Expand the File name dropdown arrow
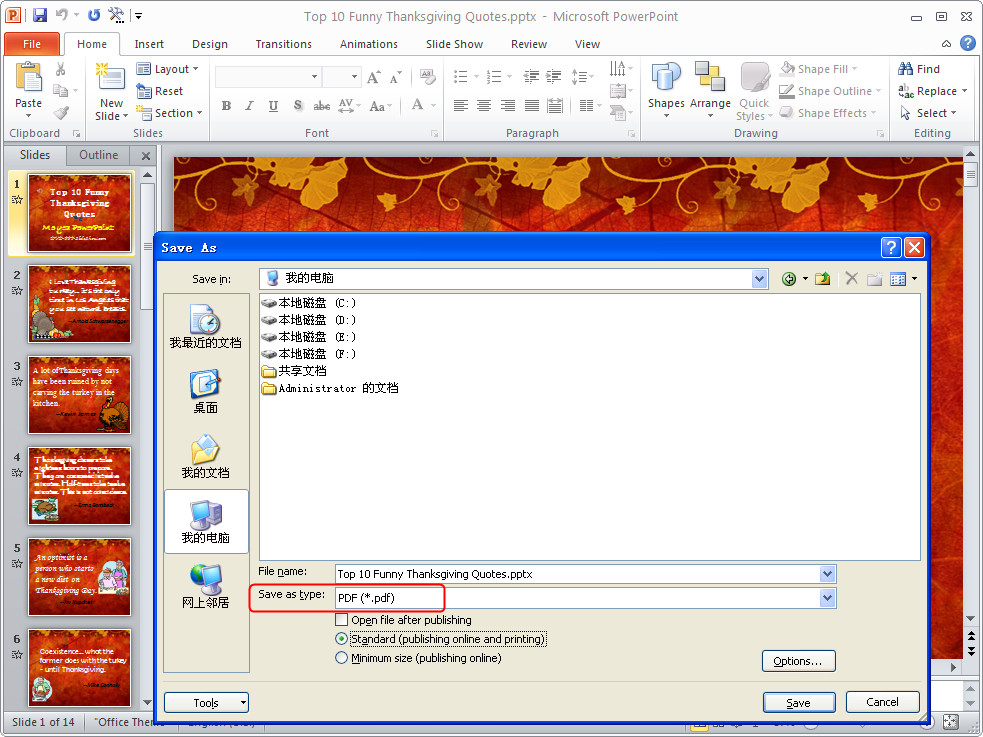Screen dimensions: 983x737 [x=828, y=574]
